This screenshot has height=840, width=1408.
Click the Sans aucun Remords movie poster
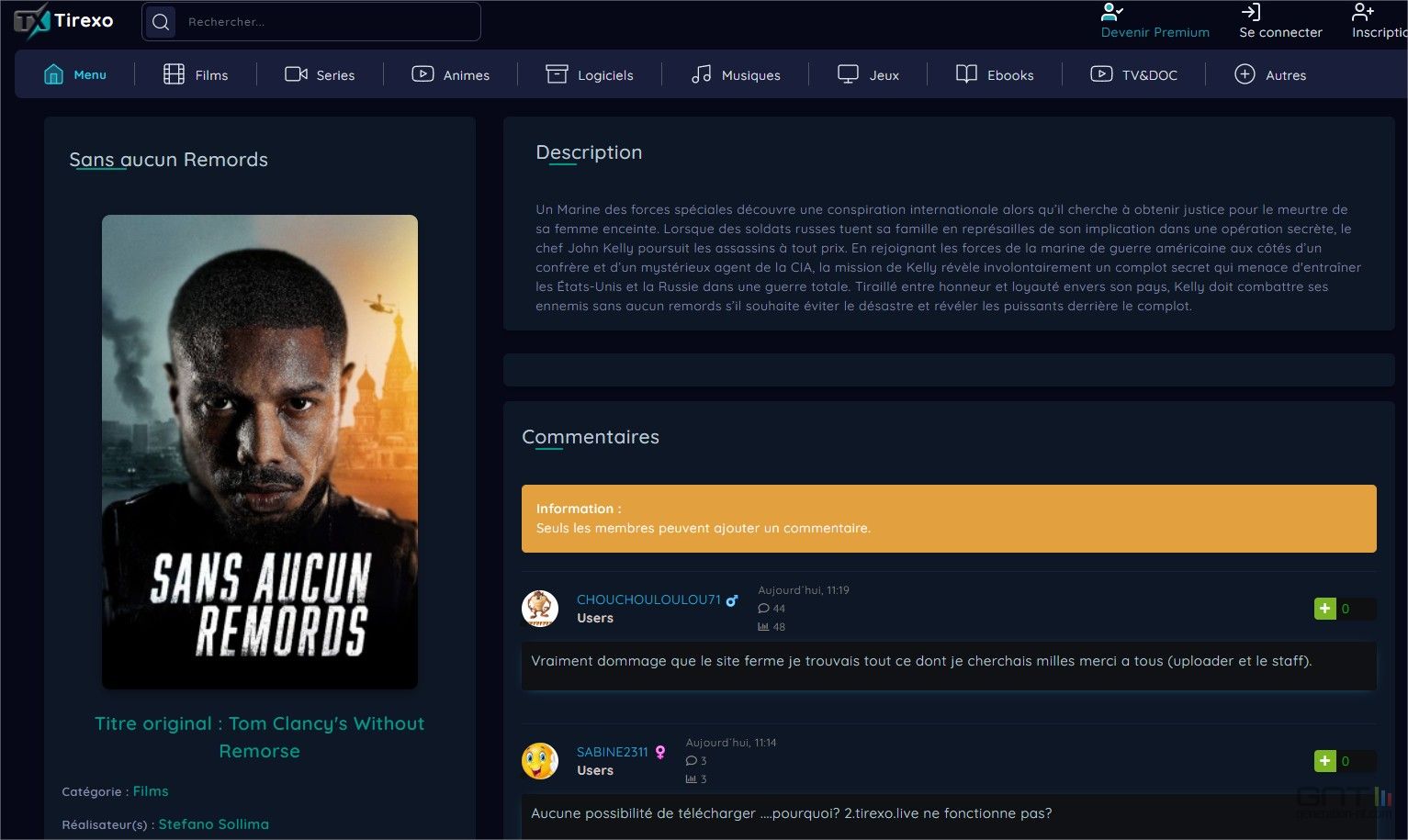pos(260,452)
